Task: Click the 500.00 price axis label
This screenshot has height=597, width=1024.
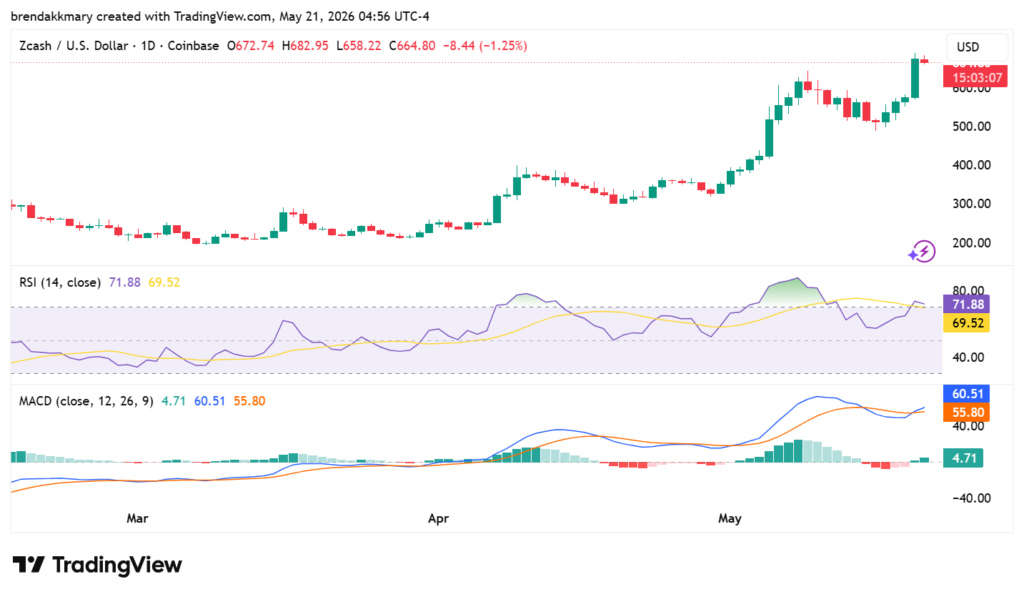Action: coord(972,126)
